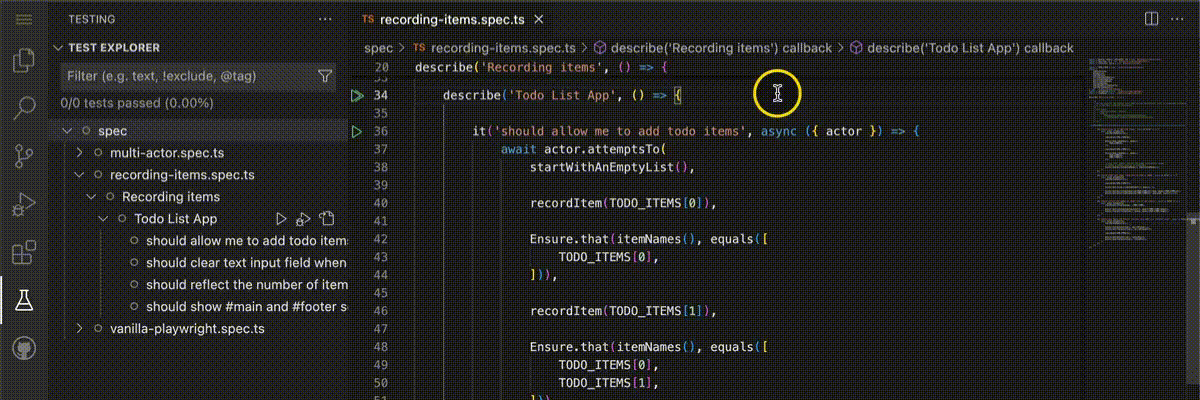Collapse the recording-items.spec.ts tree node

click(80, 175)
